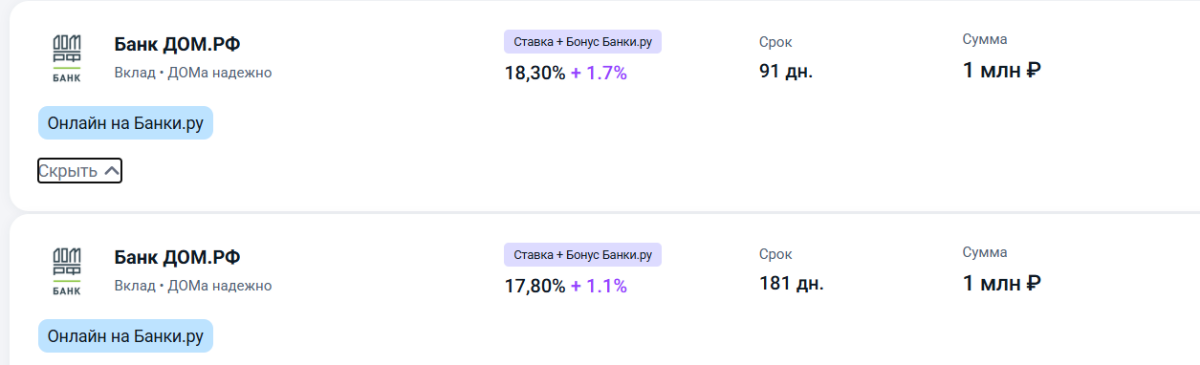The width and height of the screenshot is (1200, 365).
Task: Click the ДОМ.РФ bank logo in the 181-day offer
Action: 66,272
